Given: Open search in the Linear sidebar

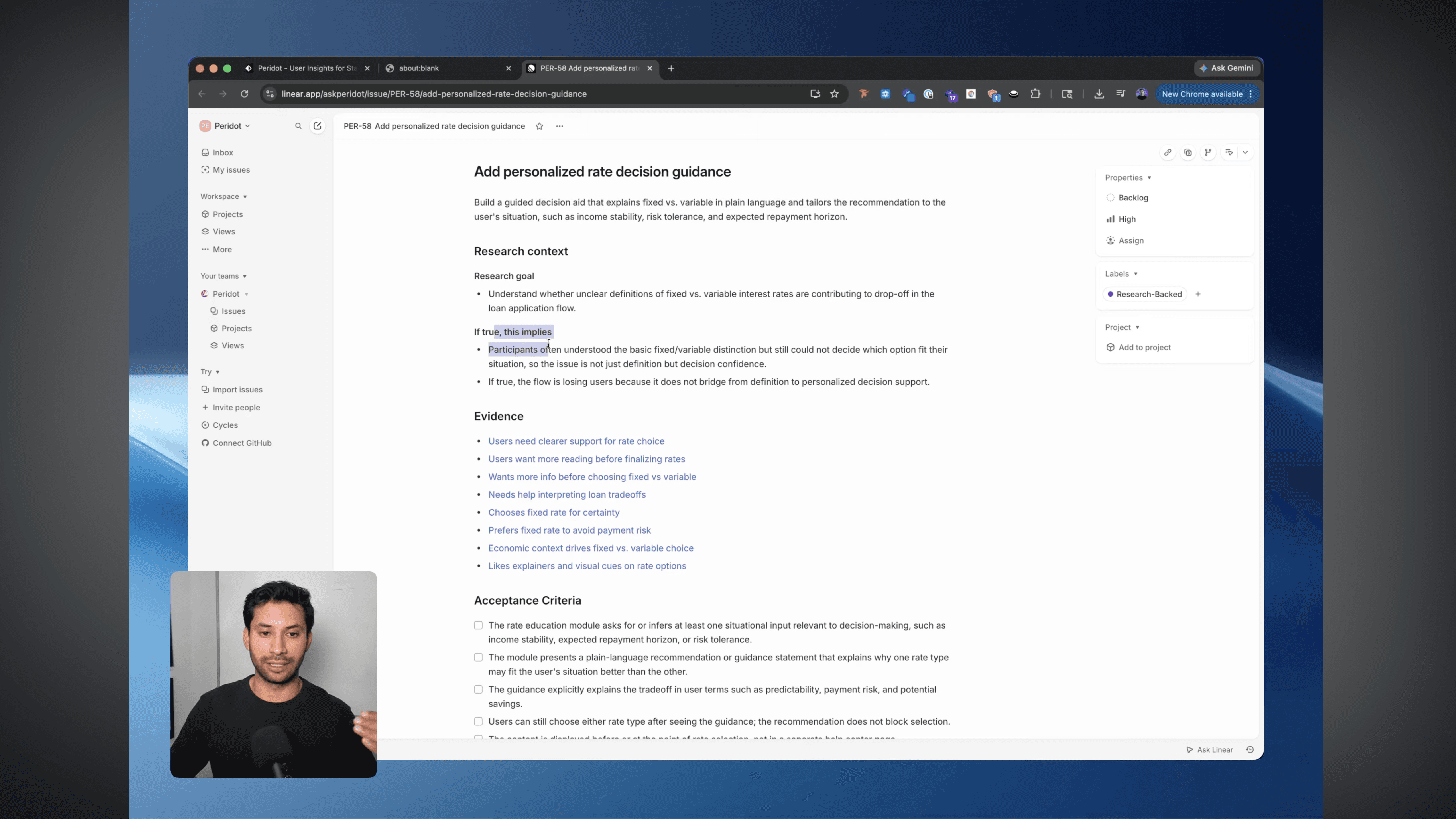Looking at the screenshot, I should 298,126.
